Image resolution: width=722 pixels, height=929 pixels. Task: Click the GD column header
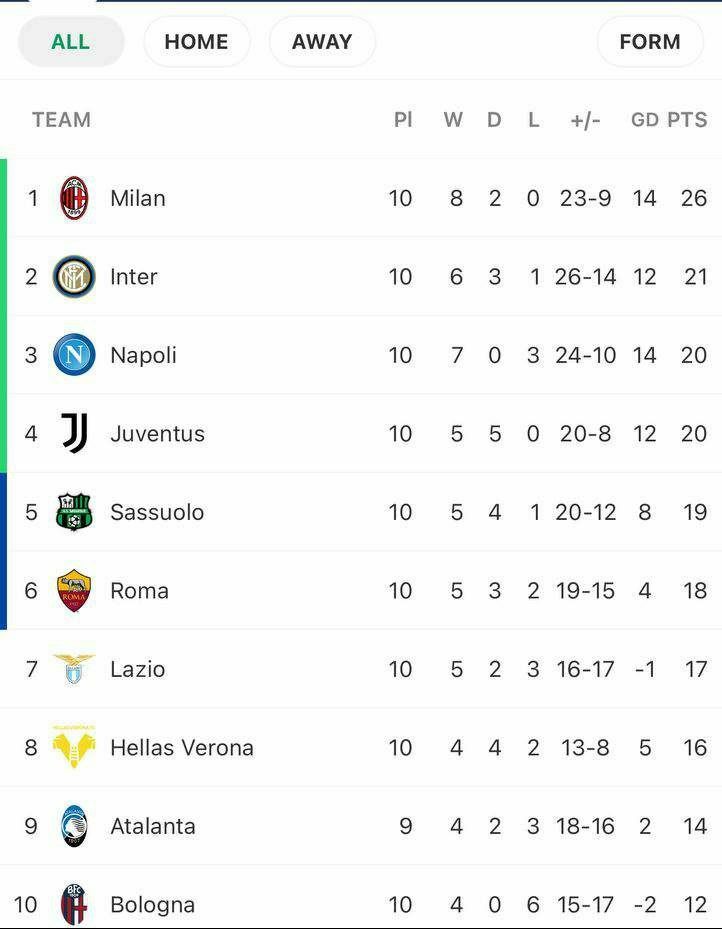(x=644, y=120)
